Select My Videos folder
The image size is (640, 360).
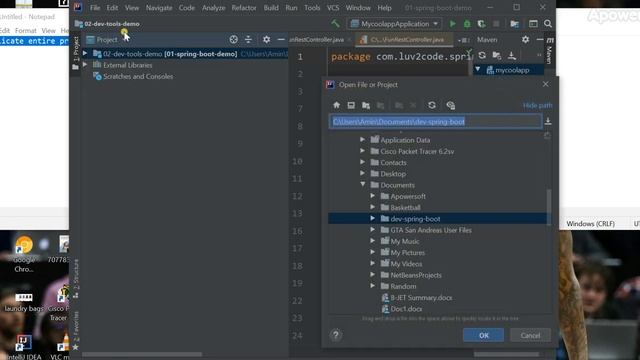pos(406,264)
